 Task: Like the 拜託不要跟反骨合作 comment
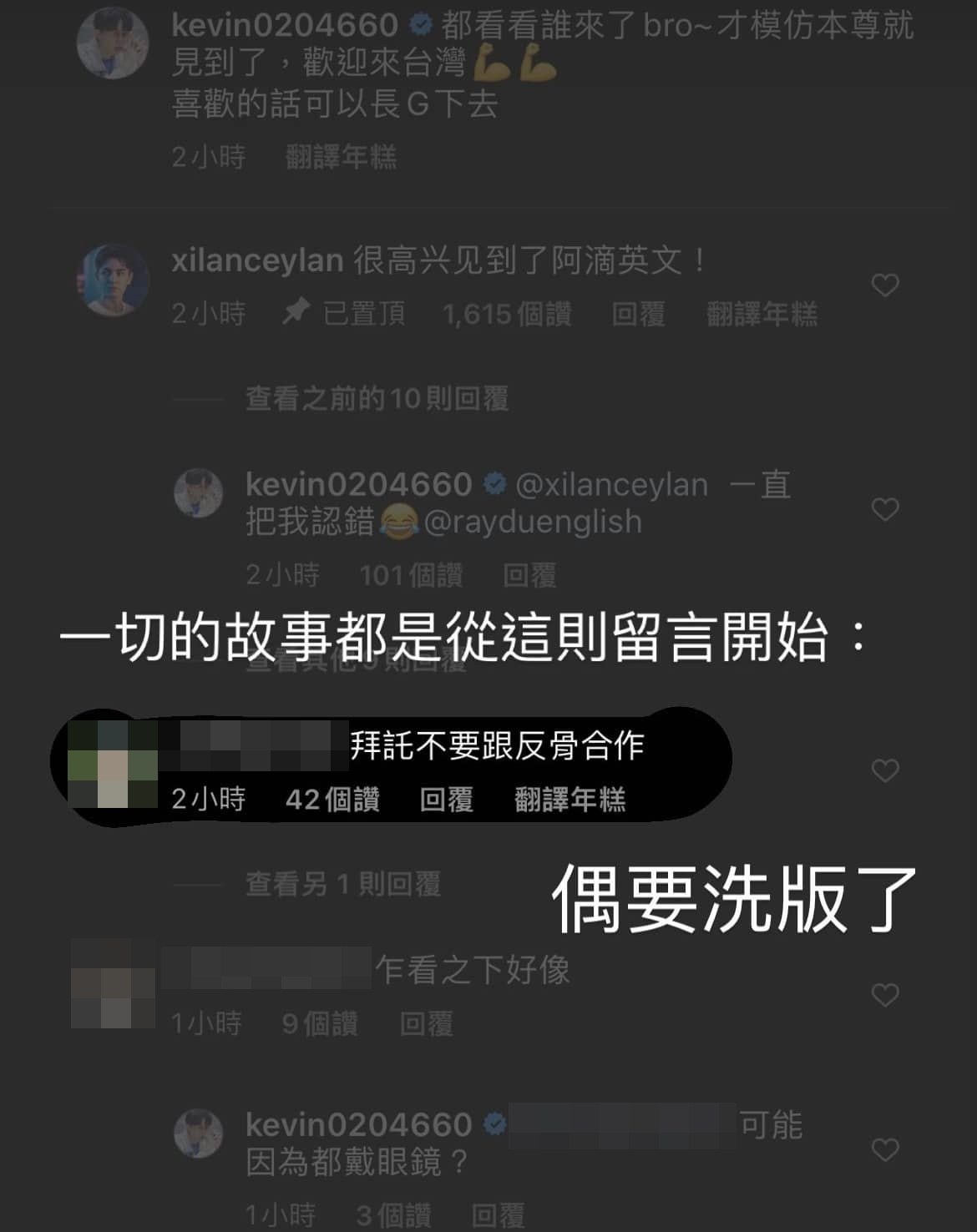[885, 770]
